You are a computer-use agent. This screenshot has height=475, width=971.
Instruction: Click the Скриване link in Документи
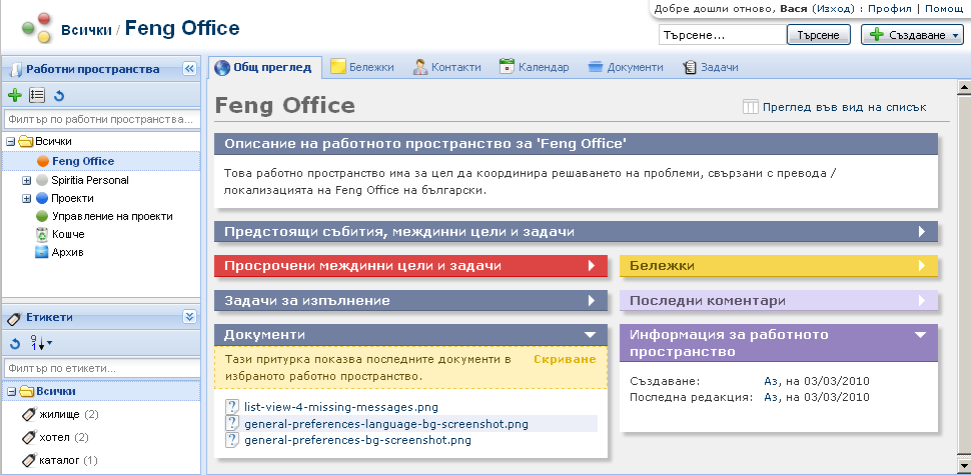(564, 359)
